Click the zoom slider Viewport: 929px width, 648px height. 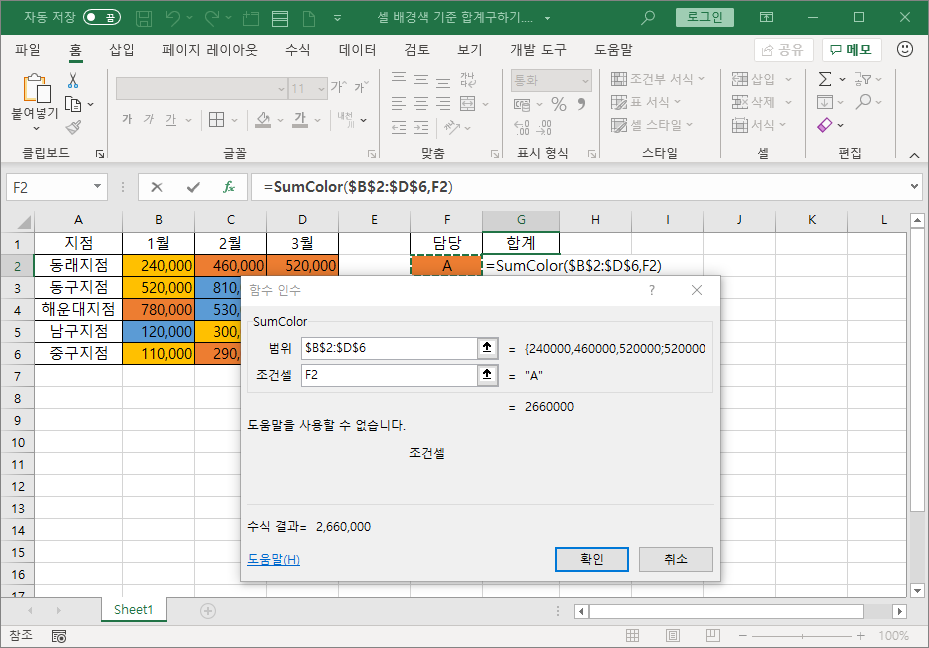click(802, 636)
